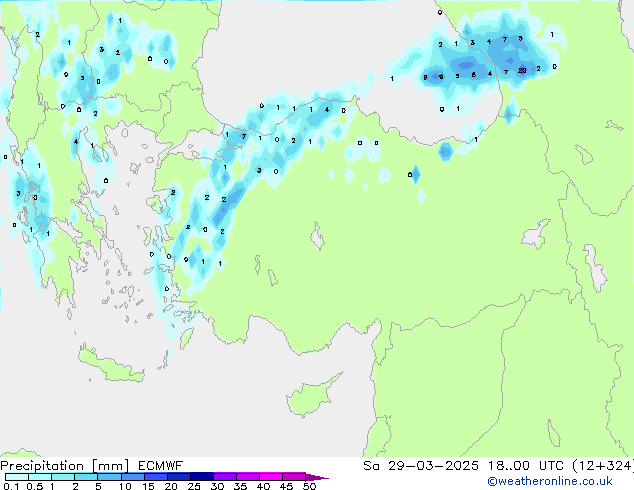Click the '0.1' legend scale label

click(11, 486)
